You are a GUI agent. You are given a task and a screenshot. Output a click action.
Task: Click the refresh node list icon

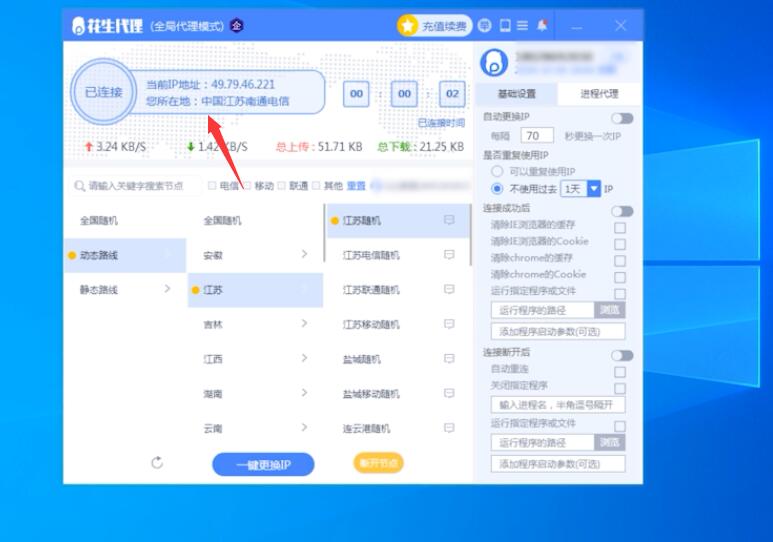coord(157,463)
